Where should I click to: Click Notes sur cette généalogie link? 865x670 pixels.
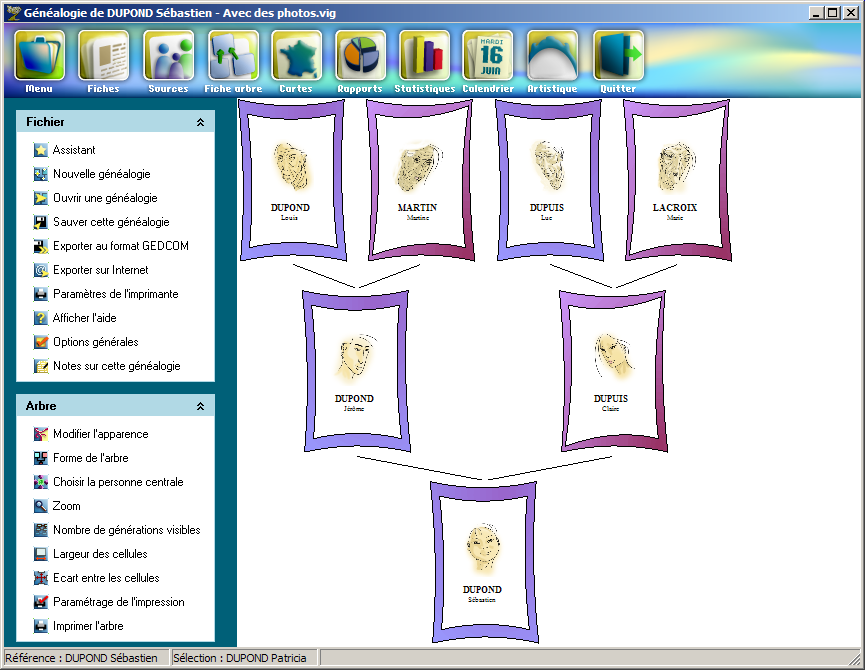pos(116,366)
